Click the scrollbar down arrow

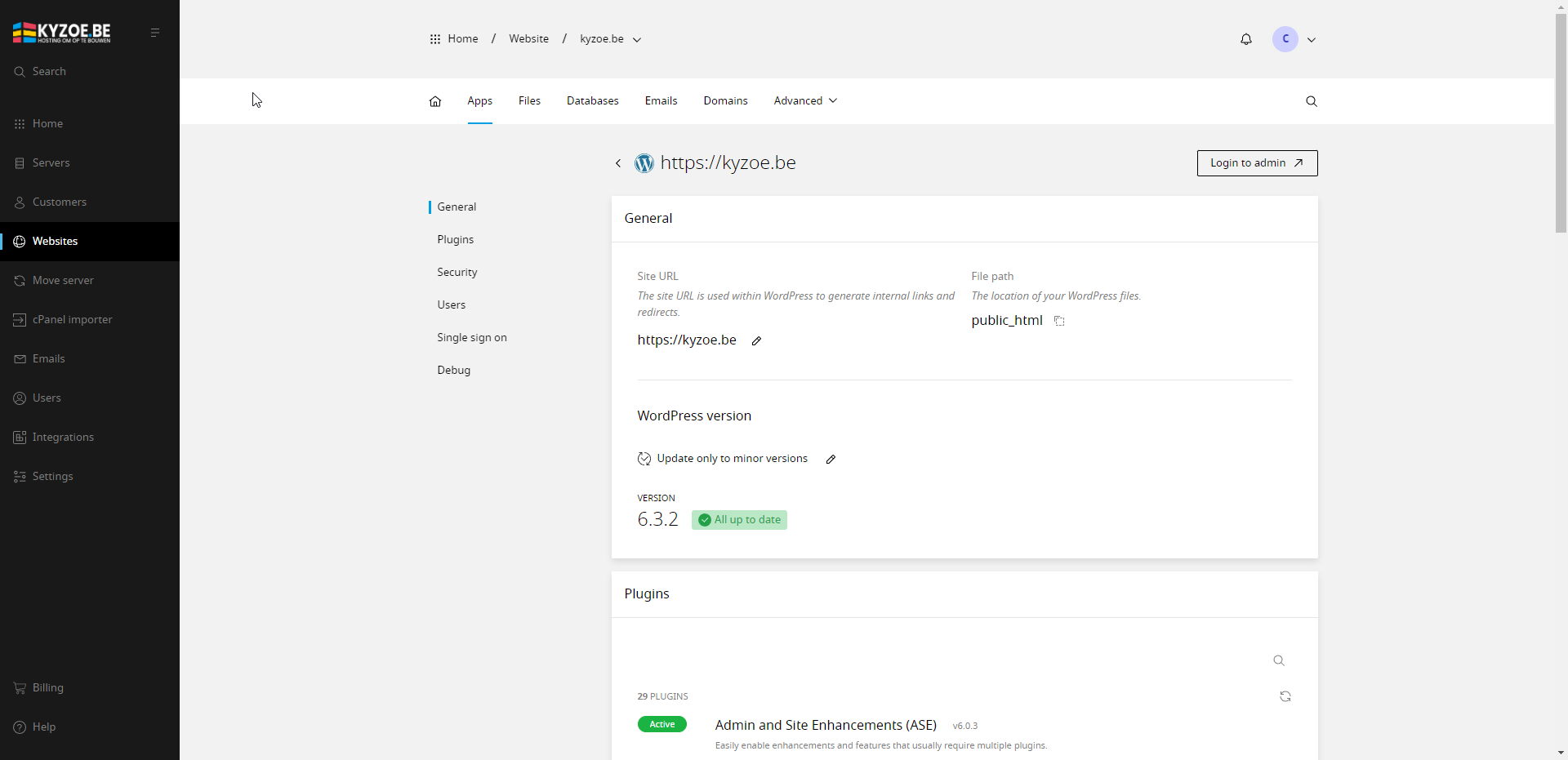click(1561, 753)
